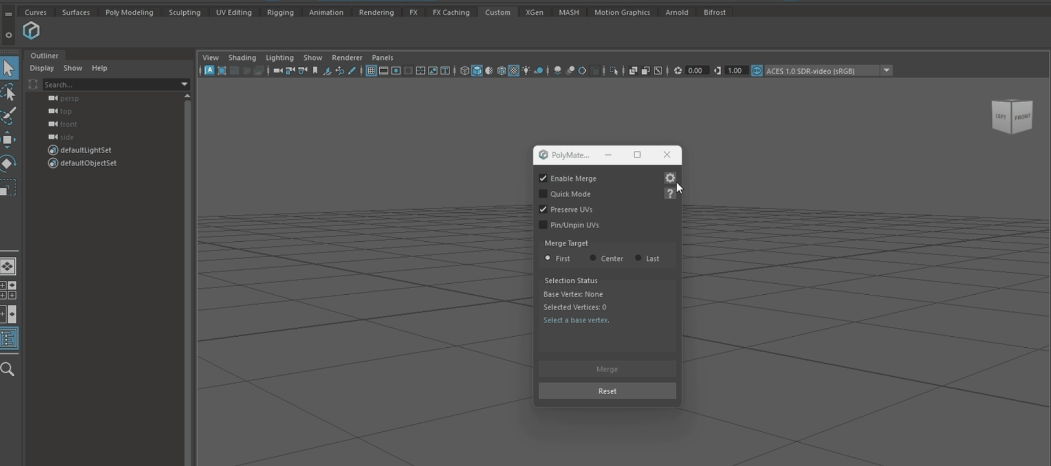
Task: Expand the Outliner search filter dropdown
Action: pyautogui.click(x=184, y=85)
